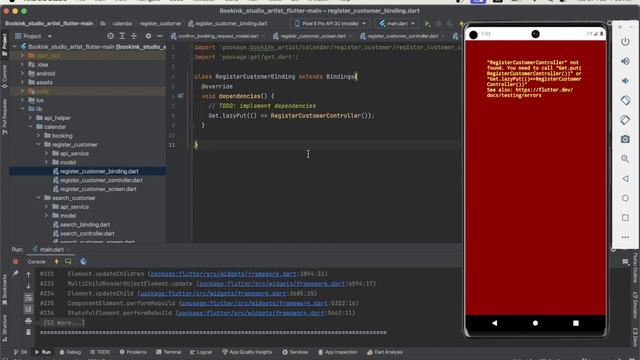Collapse register_customer folder
The width and height of the screenshot is (640, 360).
click(38, 144)
